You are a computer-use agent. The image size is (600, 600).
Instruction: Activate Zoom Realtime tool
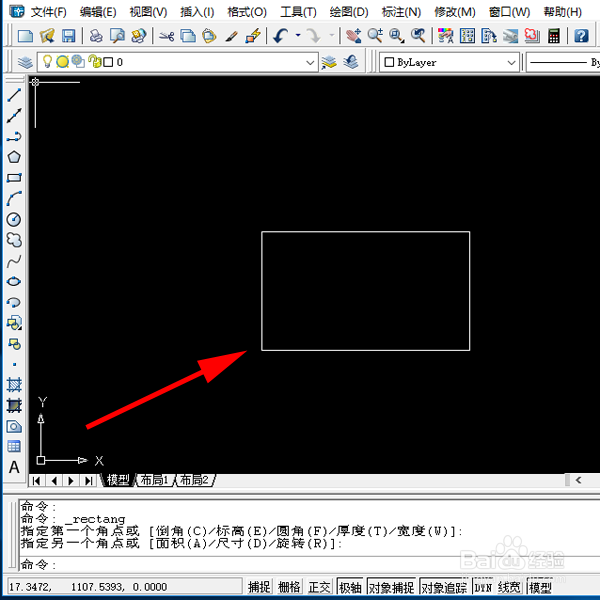(x=375, y=36)
